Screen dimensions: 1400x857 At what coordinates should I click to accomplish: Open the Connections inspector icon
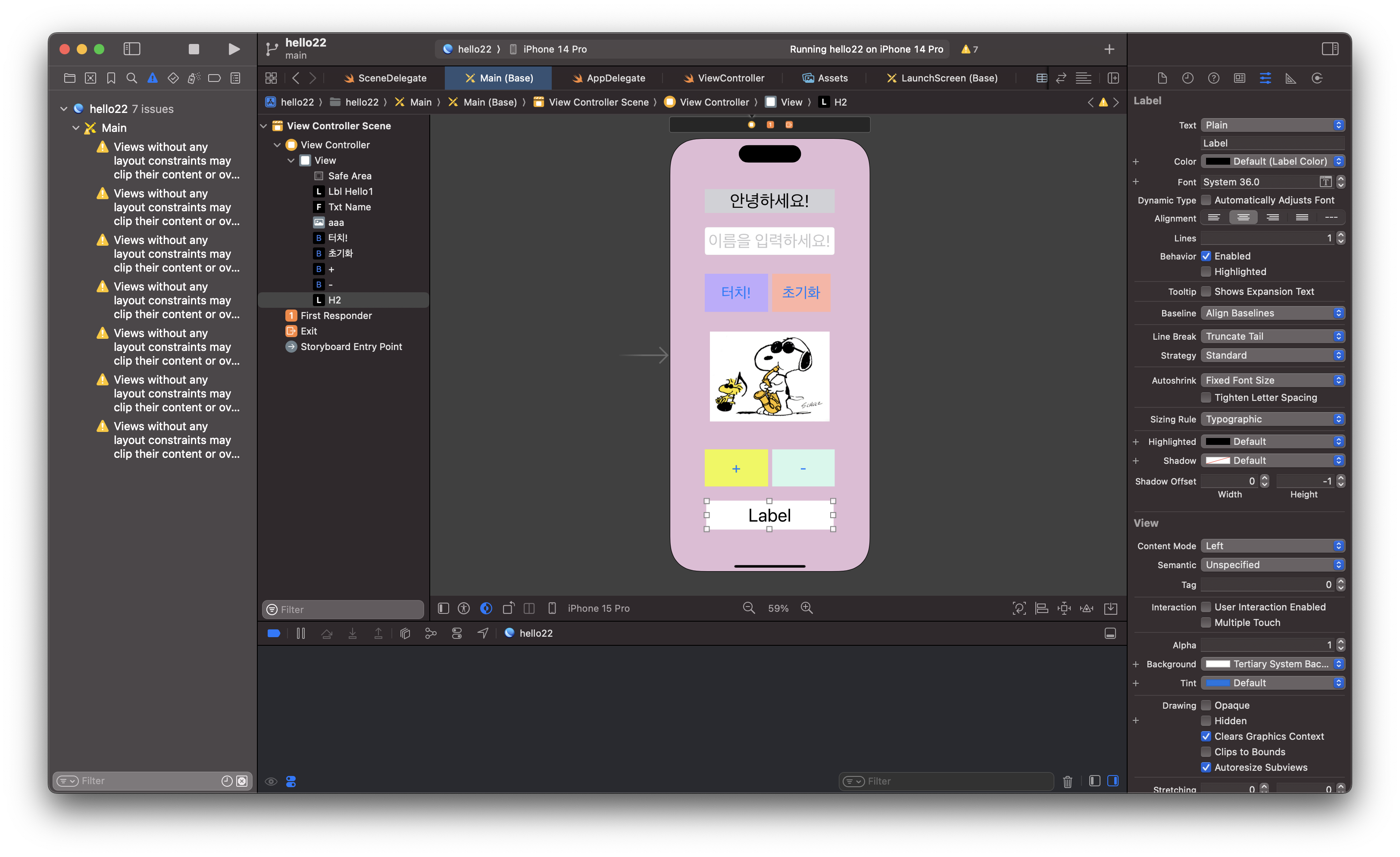[x=1317, y=78]
